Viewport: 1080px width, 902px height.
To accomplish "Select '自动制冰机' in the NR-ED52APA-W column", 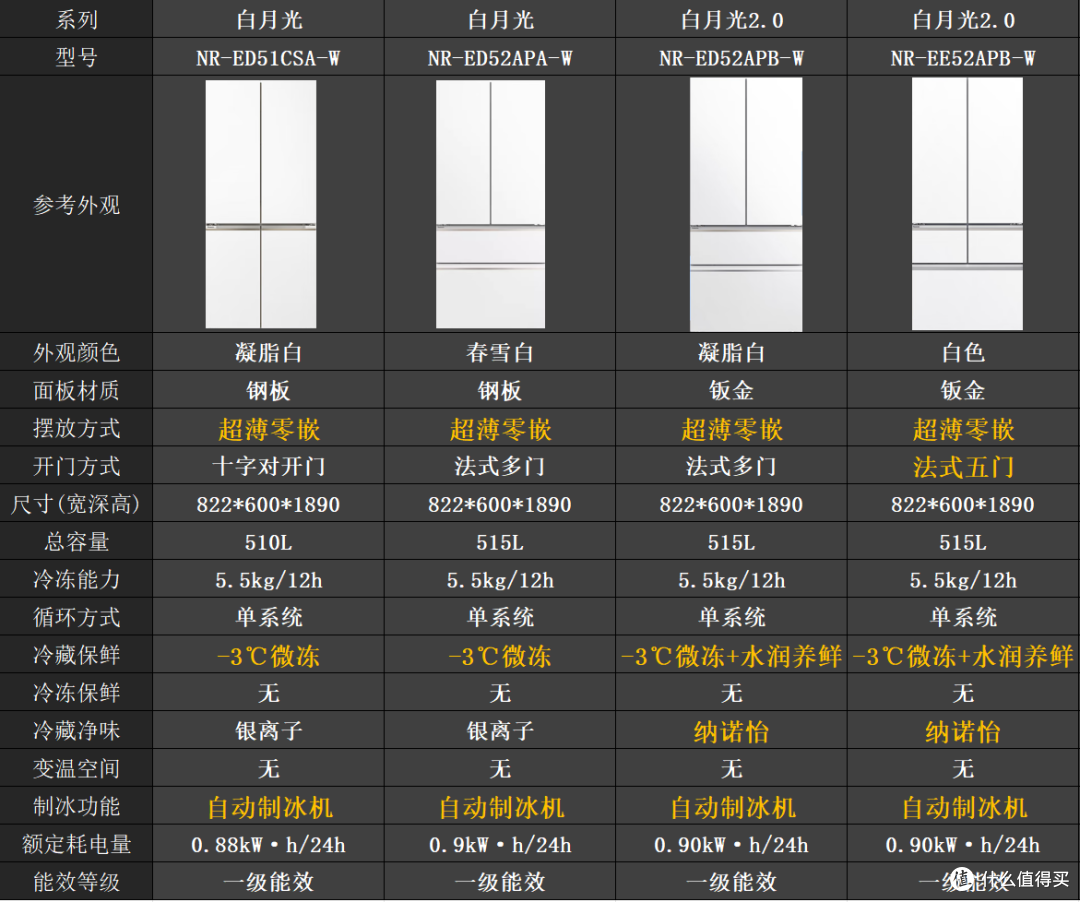I will coord(501,808).
